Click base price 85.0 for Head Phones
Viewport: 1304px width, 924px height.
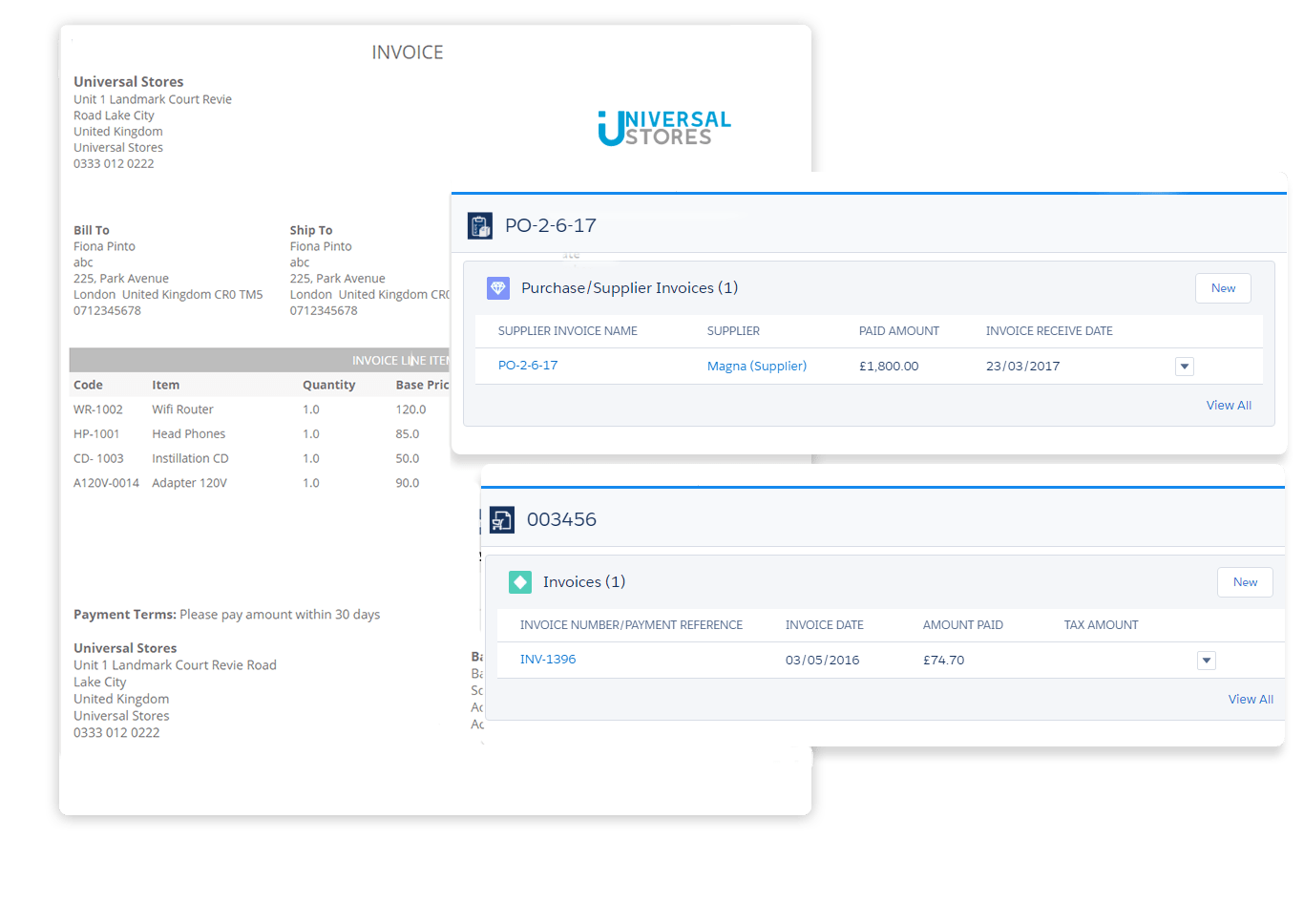click(408, 434)
